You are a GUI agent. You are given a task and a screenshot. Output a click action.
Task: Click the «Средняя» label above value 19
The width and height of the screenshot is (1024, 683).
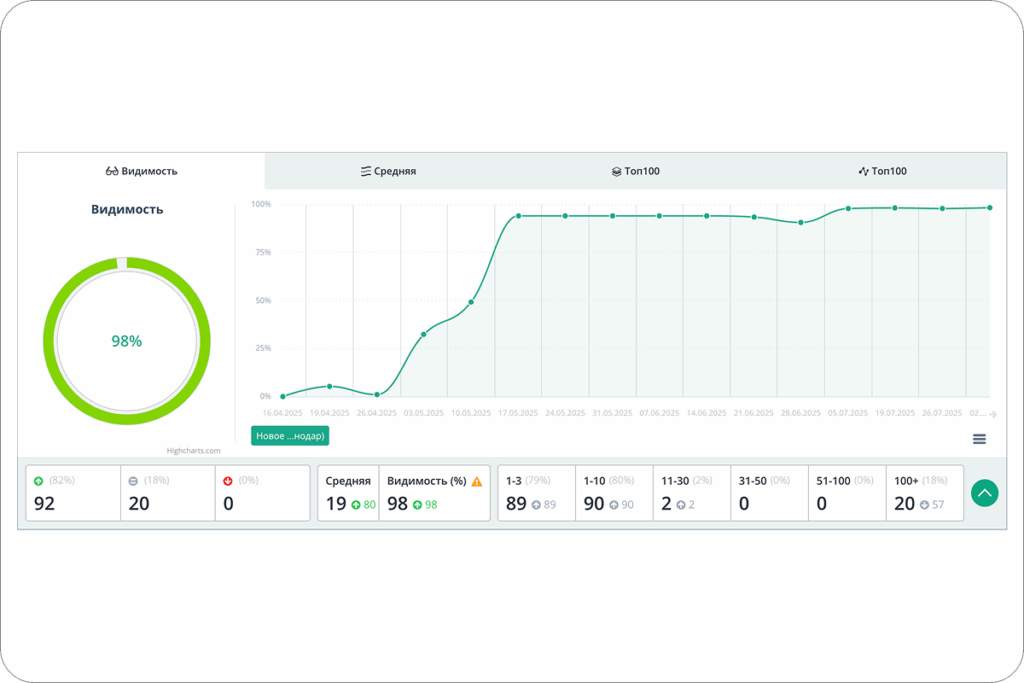(x=348, y=481)
